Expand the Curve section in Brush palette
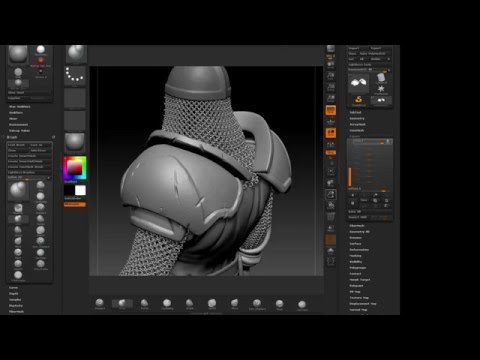Image resolution: width=480 pixels, height=360 pixels. pyautogui.click(x=13, y=288)
